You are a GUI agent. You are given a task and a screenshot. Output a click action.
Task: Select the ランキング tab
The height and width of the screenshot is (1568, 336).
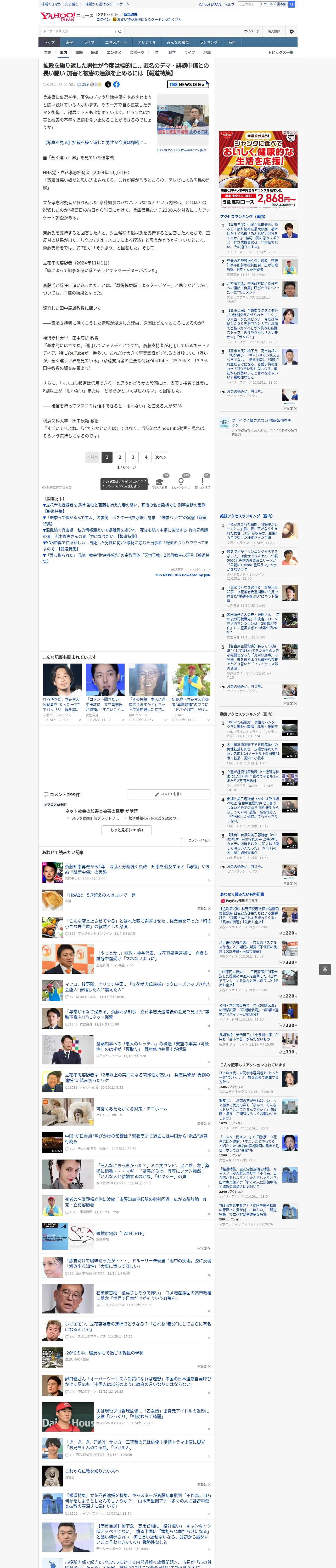coord(209,43)
